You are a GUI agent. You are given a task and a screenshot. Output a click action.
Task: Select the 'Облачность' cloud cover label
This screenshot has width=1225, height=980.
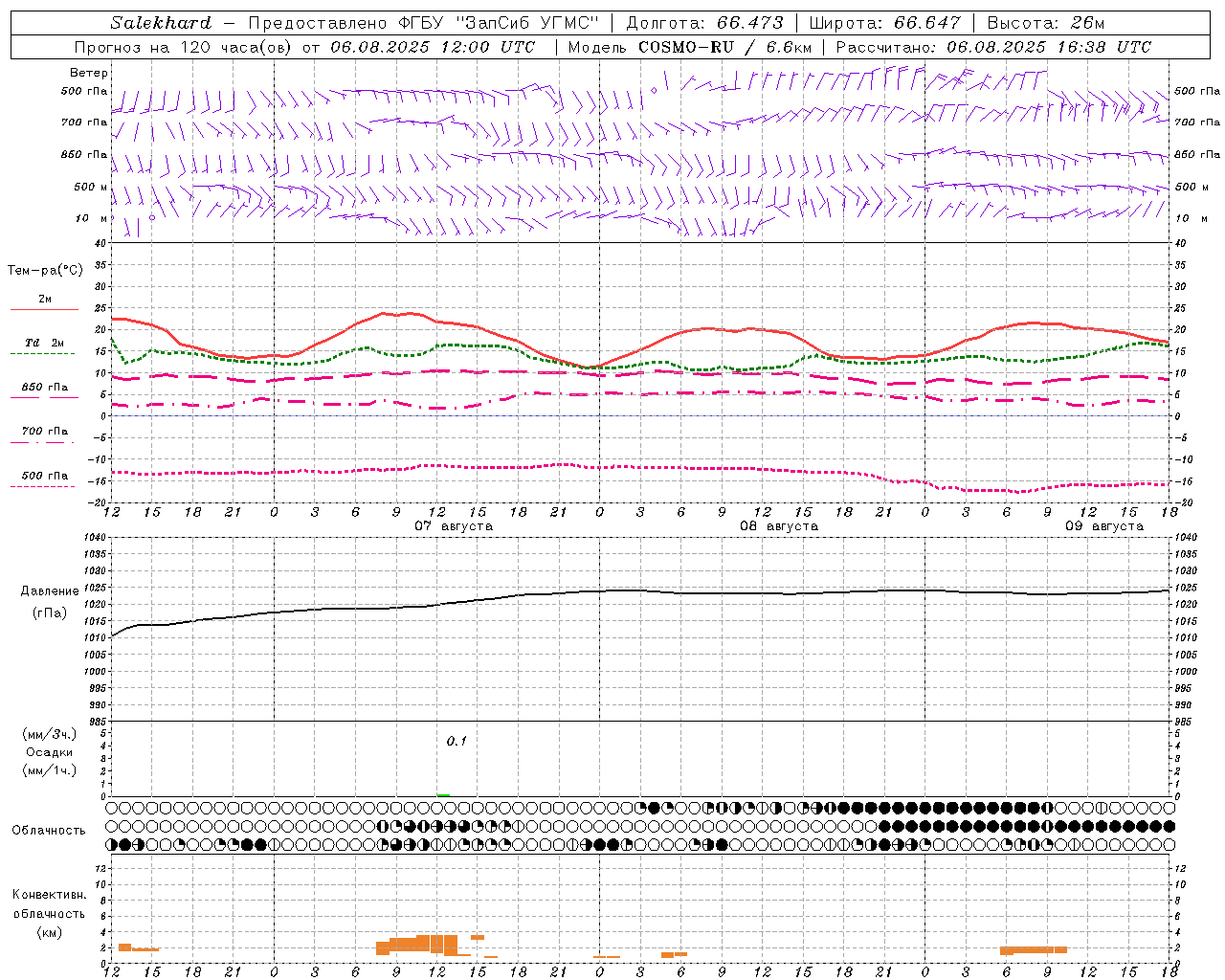[x=49, y=831]
